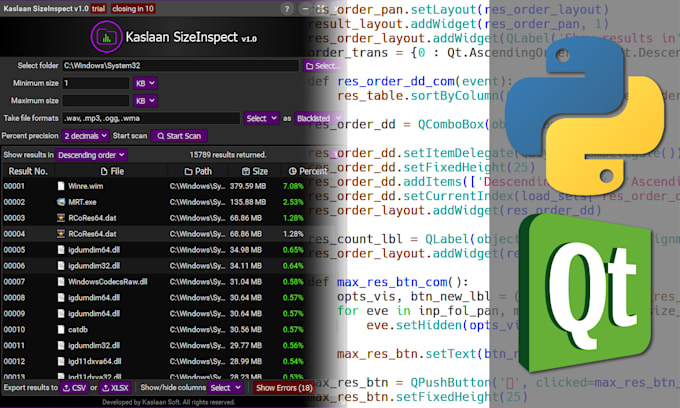Open the Maximum size KB unit dropdown

(145, 101)
